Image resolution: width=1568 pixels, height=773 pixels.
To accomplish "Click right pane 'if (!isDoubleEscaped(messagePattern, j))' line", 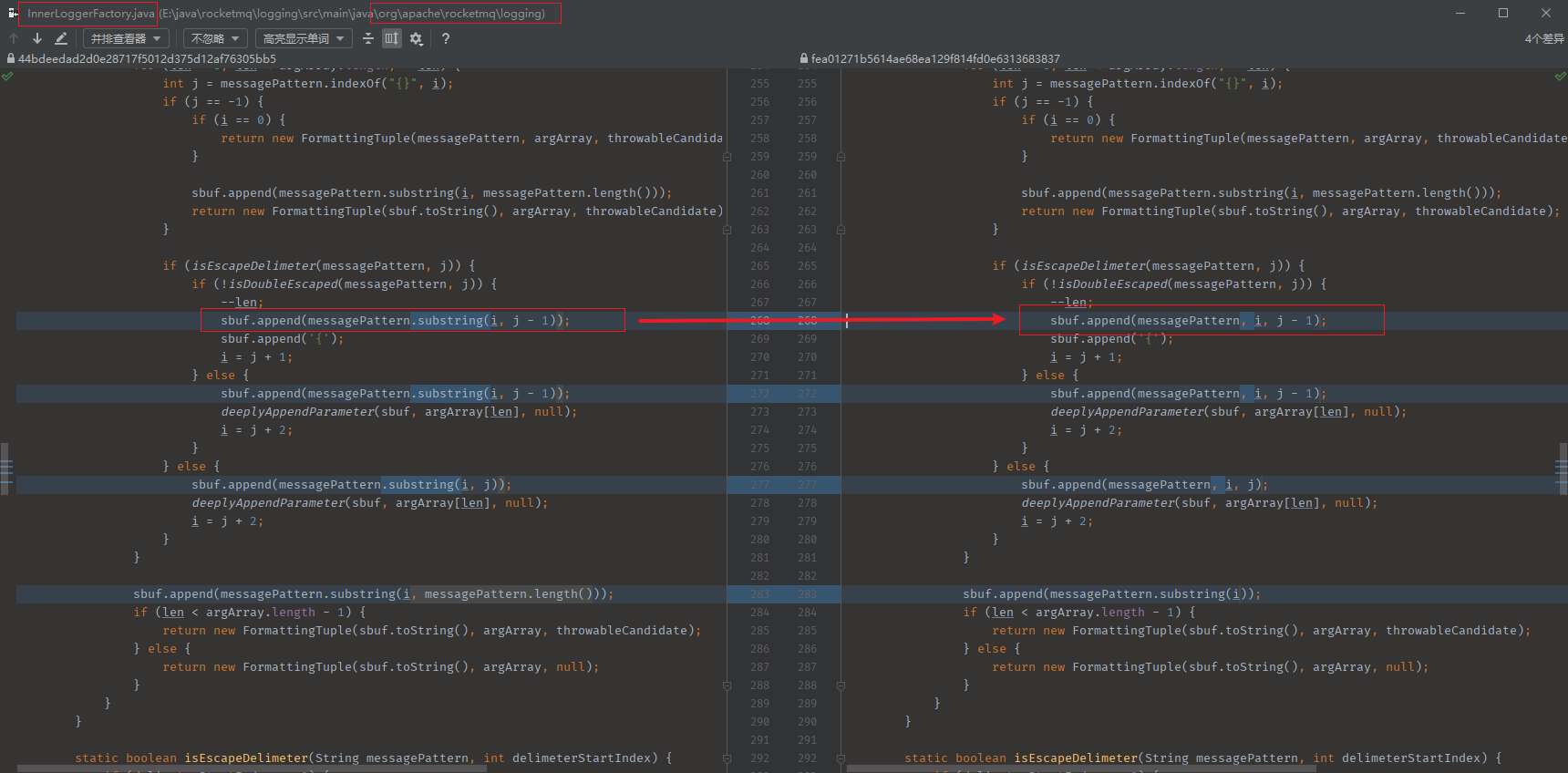I will [x=1174, y=284].
